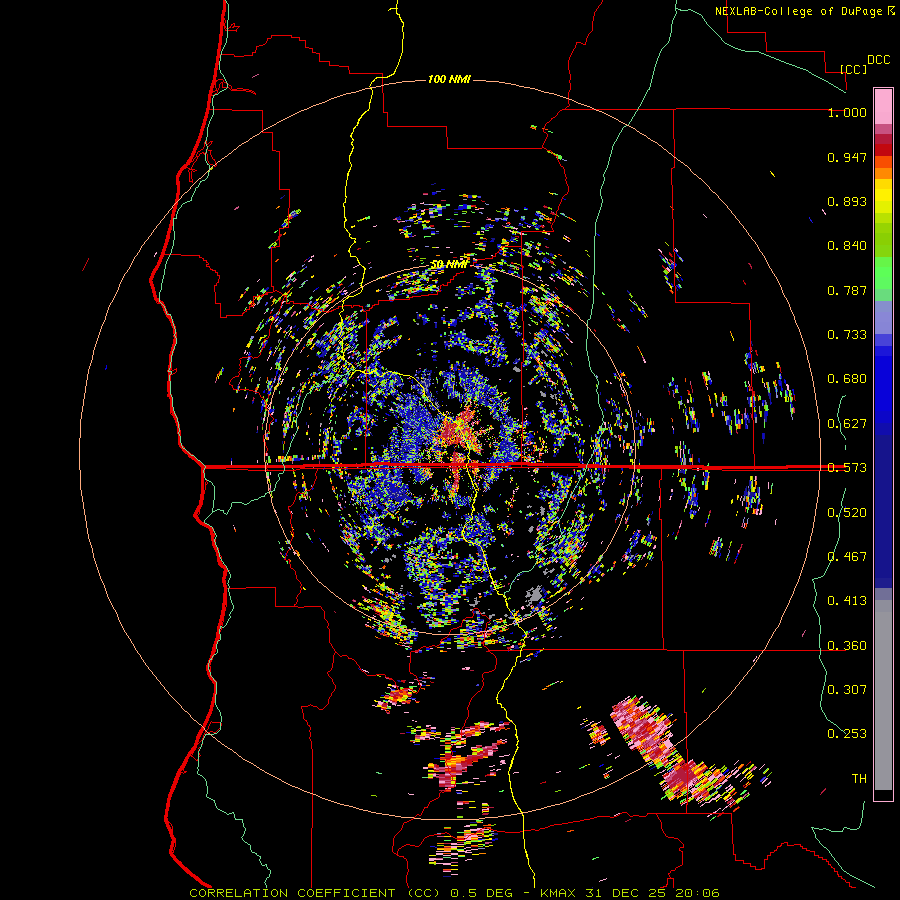Select the 0.467 legend value
900x900 pixels.
(x=847, y=557)
